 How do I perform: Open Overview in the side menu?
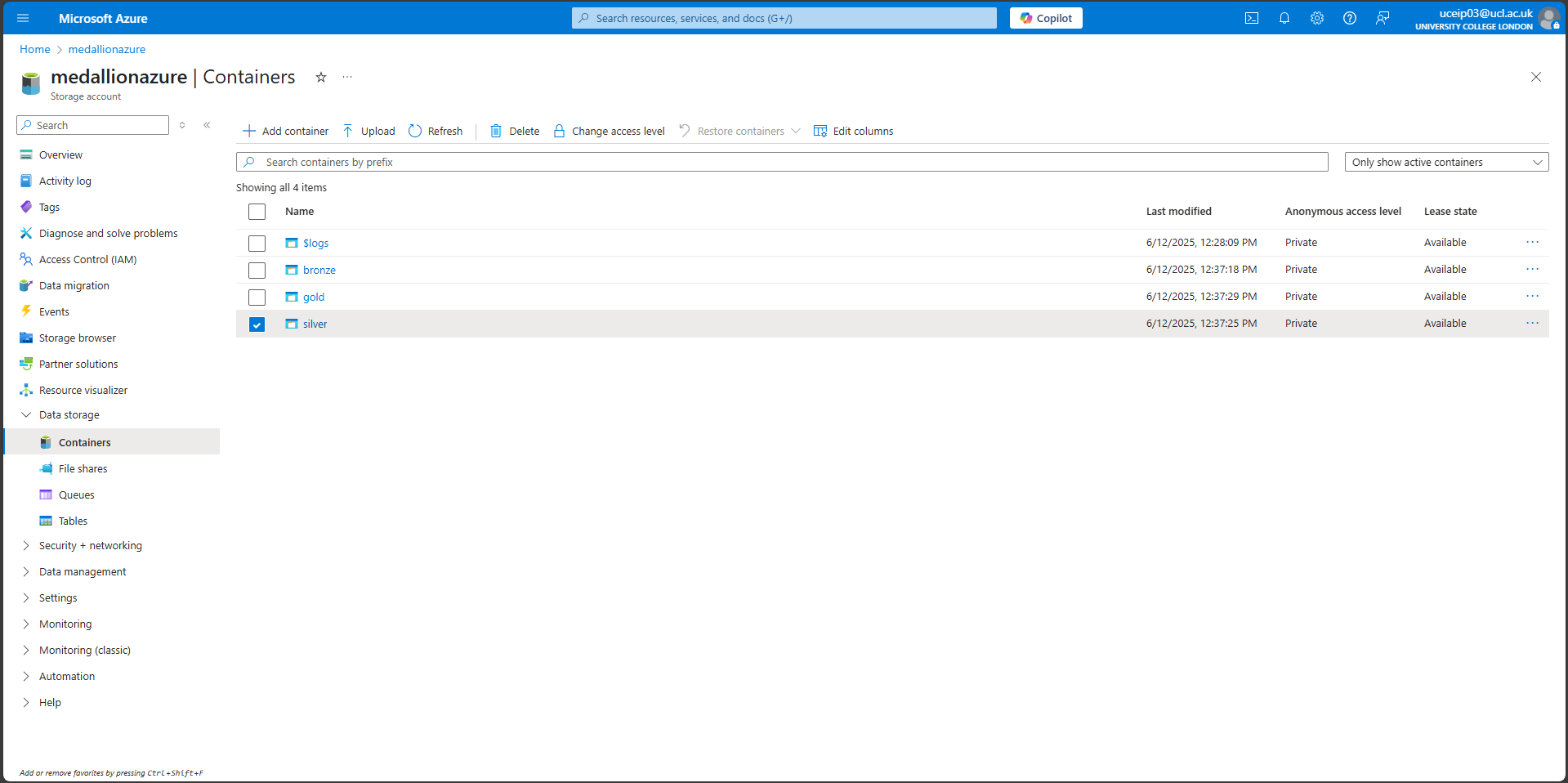coord(60,154)
